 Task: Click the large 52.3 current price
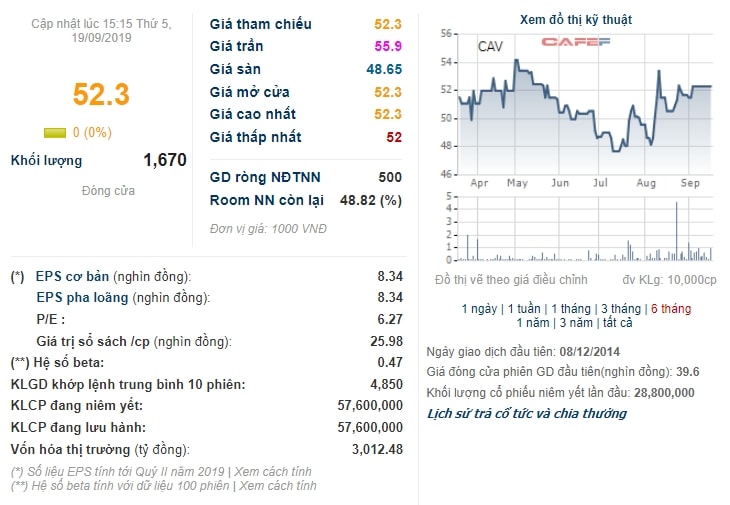(x=101, y=94)
